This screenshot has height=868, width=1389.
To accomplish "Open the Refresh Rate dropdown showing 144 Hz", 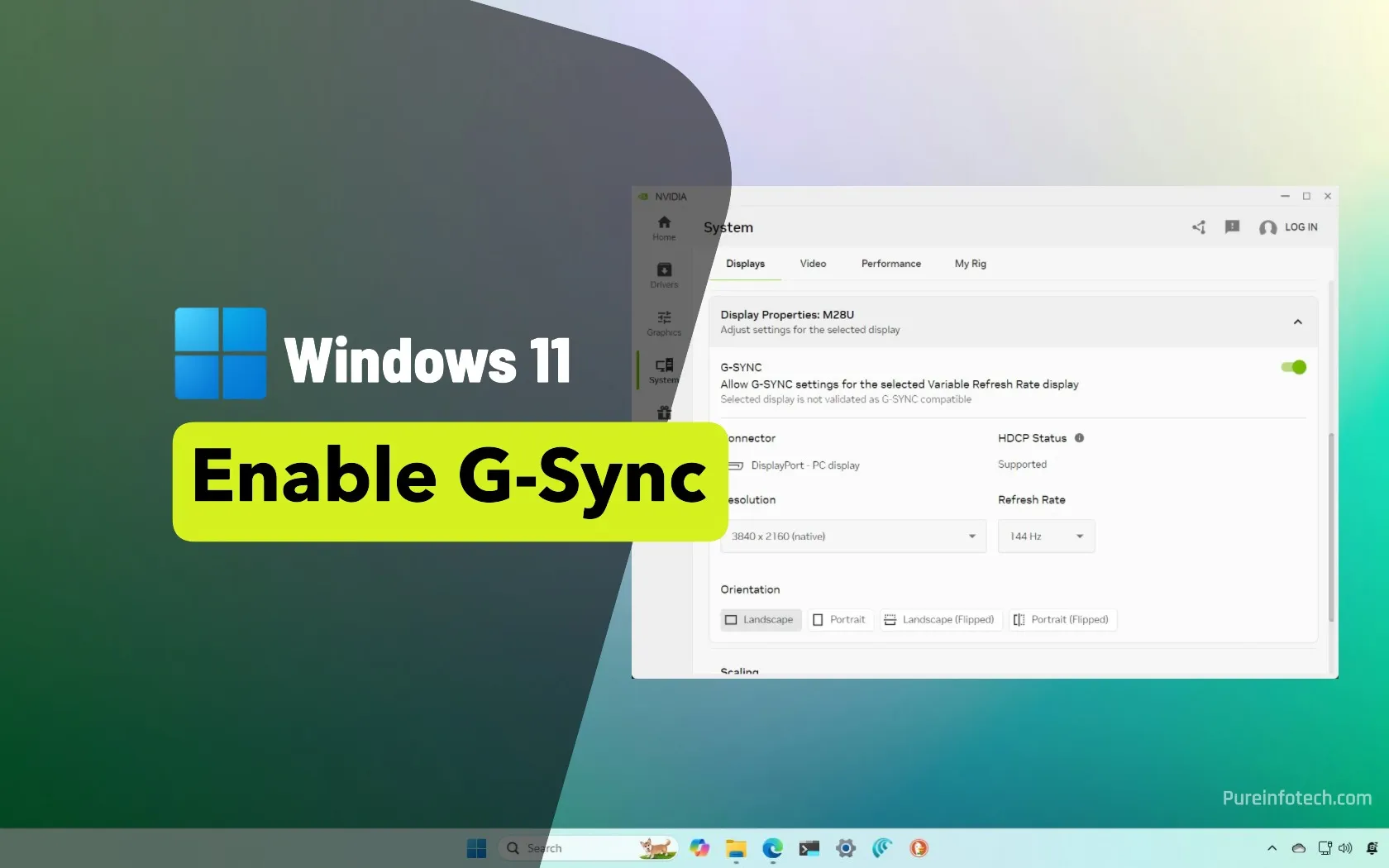I will pos(1045,536).
